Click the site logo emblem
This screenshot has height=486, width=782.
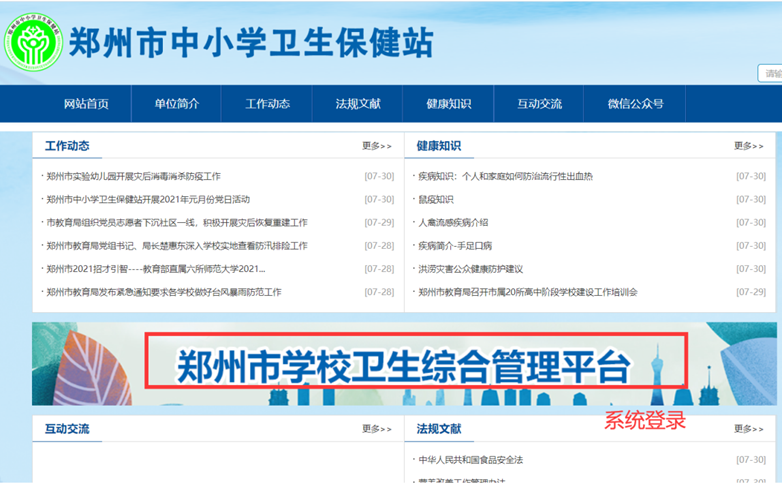33,40
